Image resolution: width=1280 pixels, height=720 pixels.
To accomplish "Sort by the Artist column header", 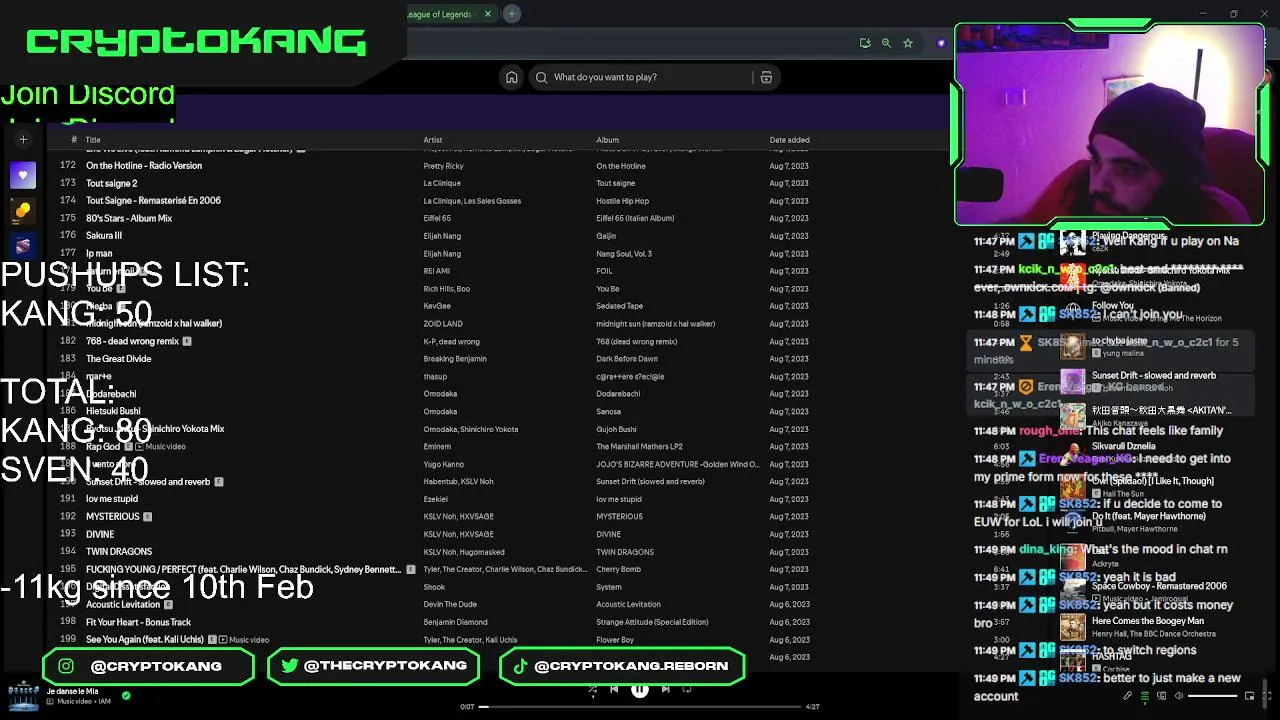I will [433, 140].
